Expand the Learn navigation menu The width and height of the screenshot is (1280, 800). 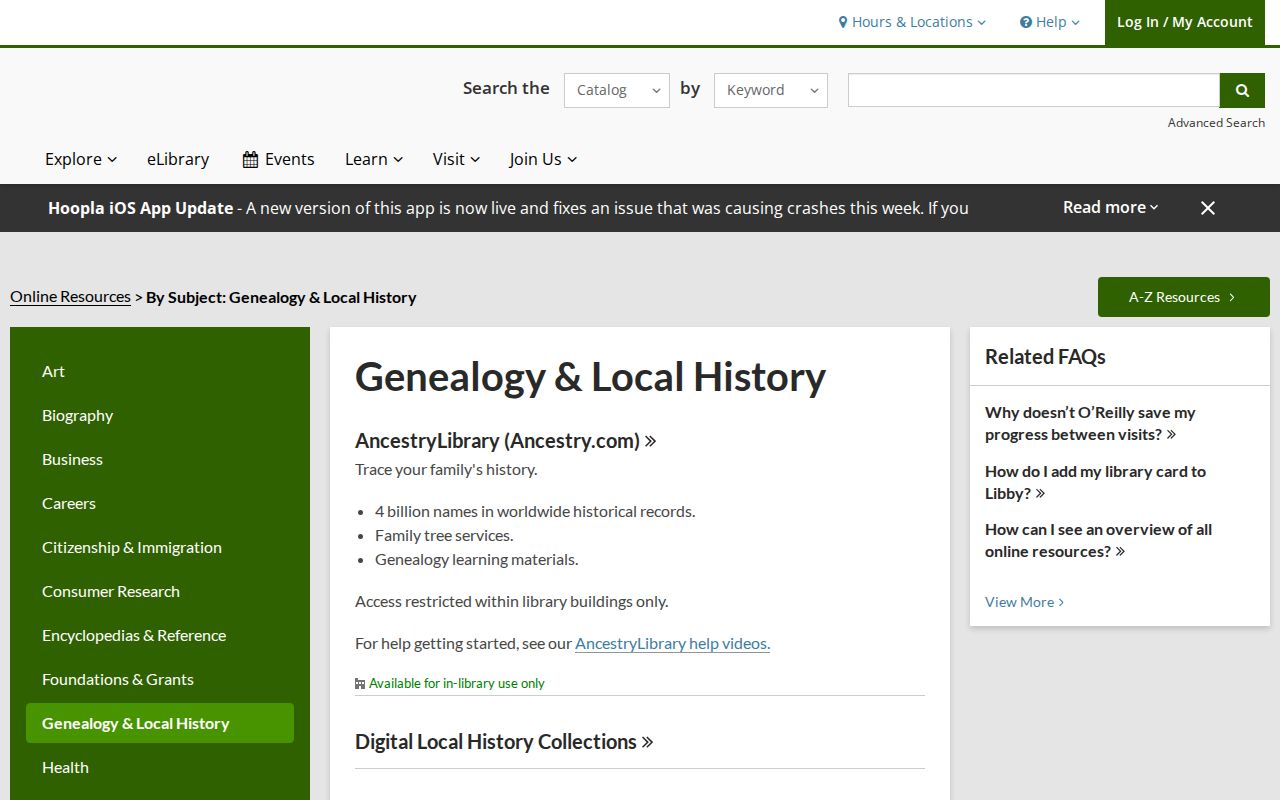pos(374,159)
